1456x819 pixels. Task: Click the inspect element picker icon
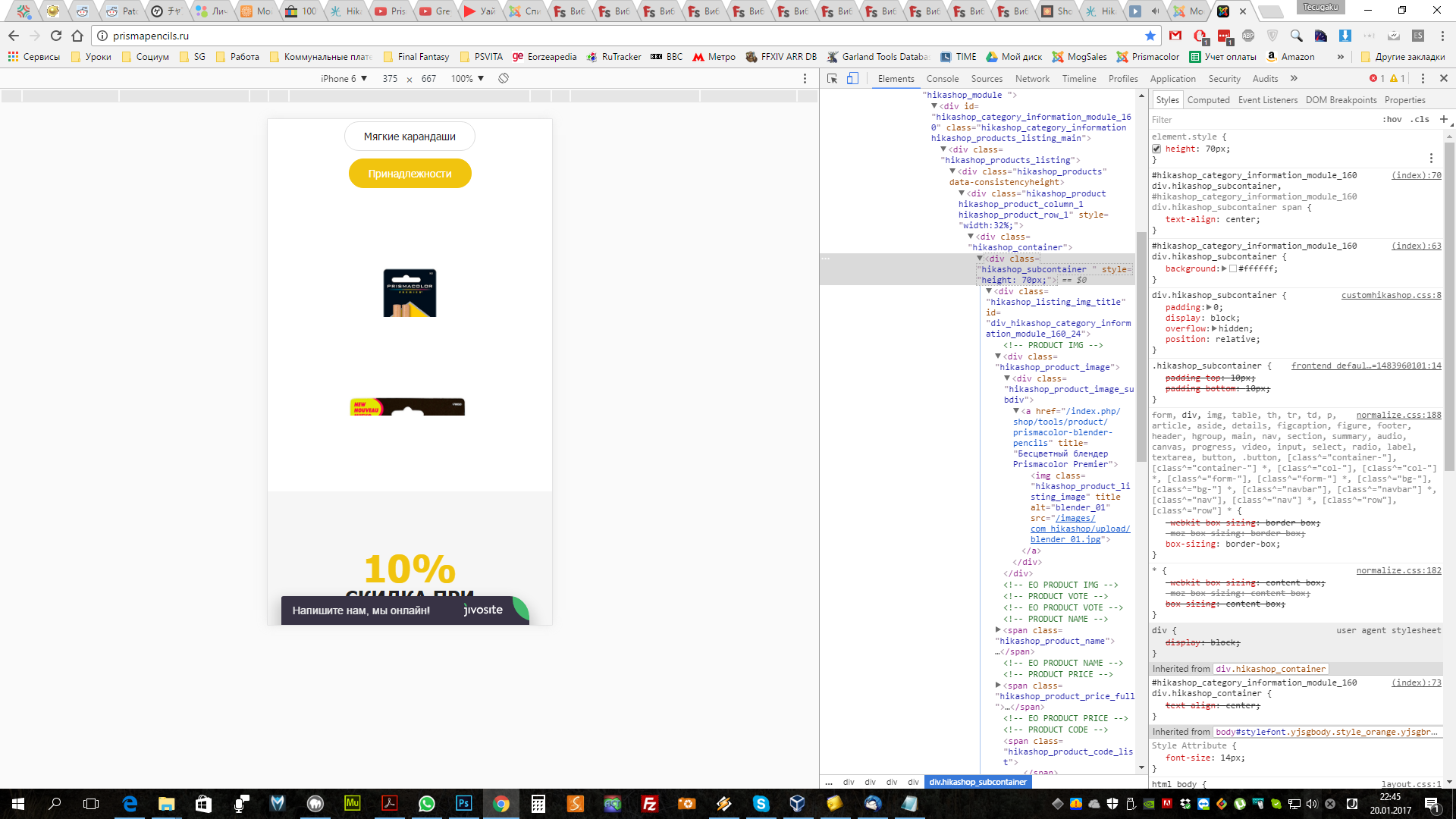832,79
